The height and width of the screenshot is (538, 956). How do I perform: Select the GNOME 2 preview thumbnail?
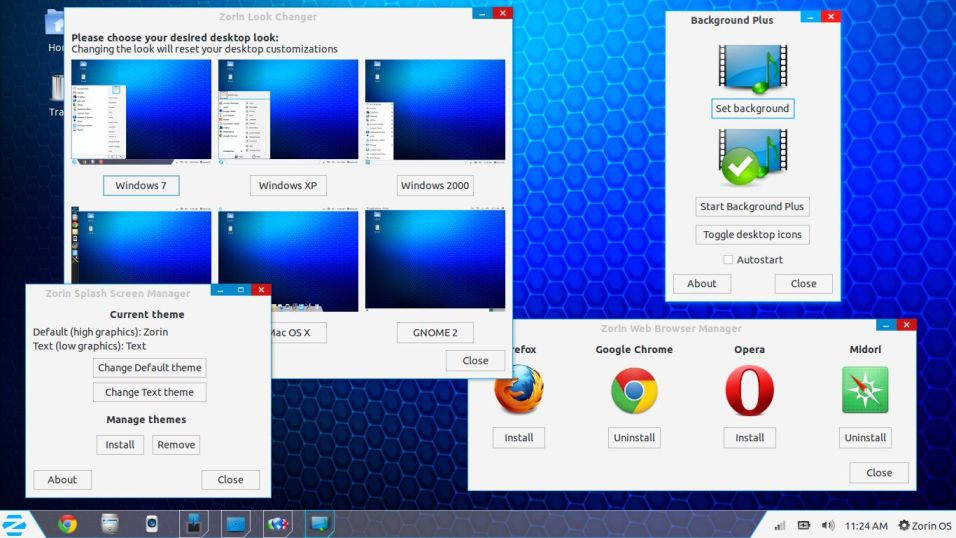[x=435, y=259]
